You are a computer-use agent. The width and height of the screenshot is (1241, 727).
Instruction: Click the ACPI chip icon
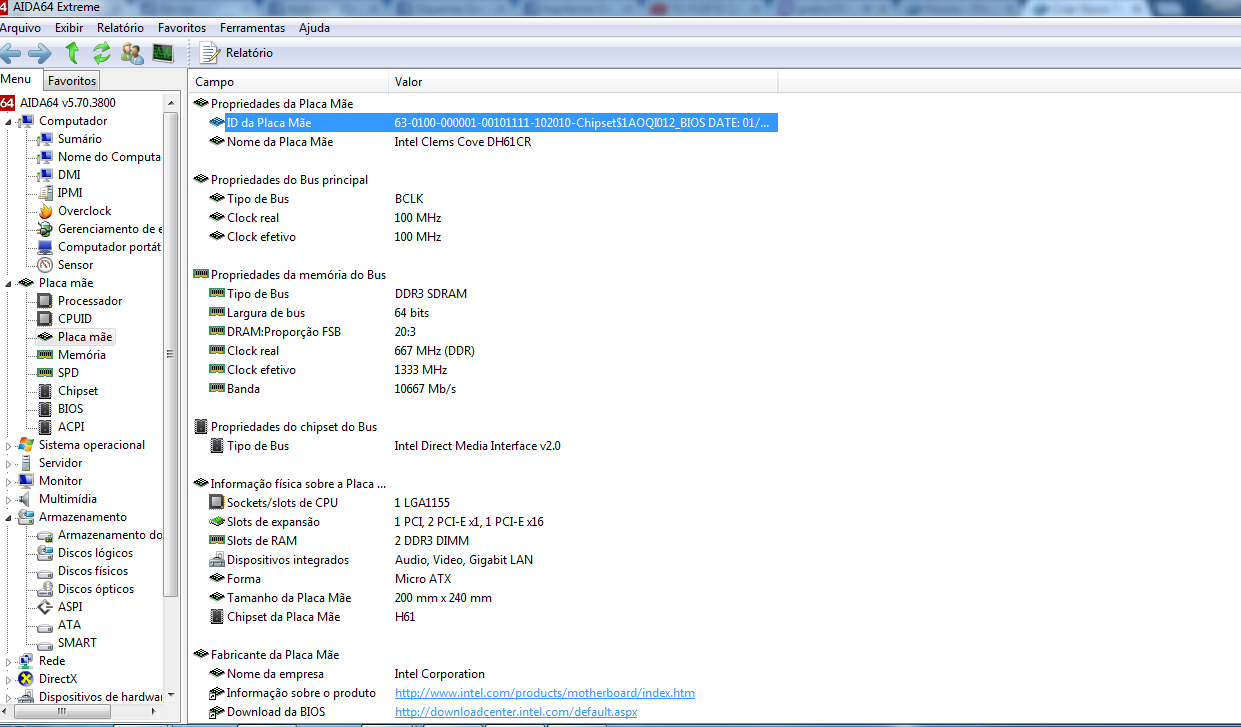45,427
